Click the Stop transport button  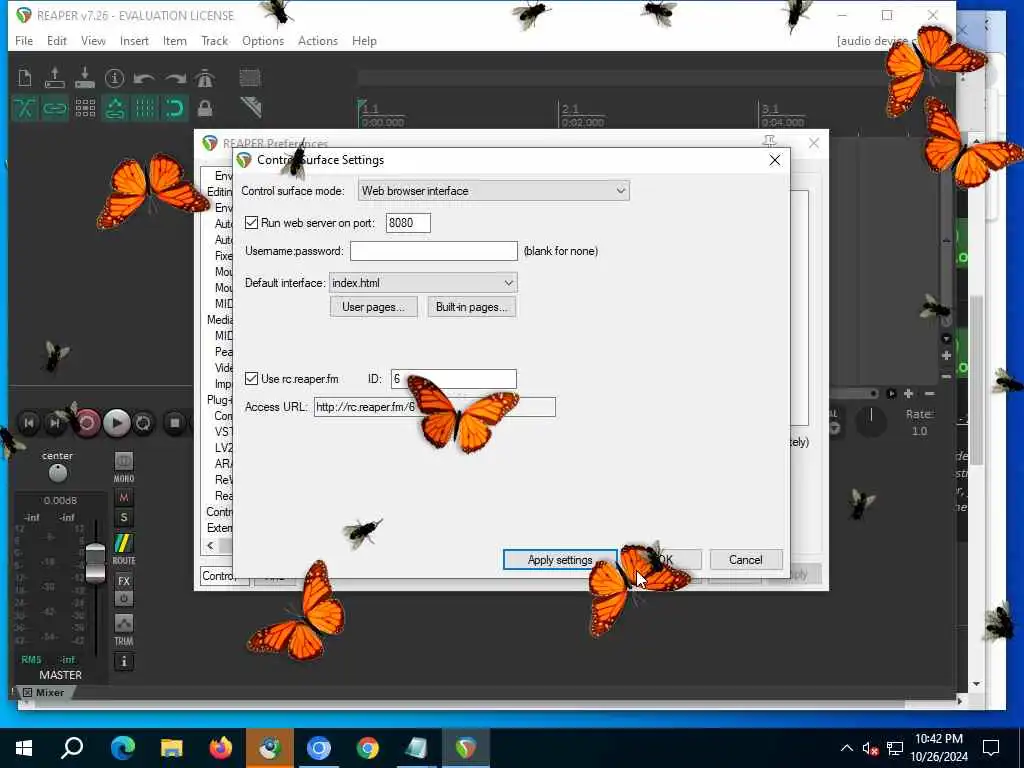174,423
